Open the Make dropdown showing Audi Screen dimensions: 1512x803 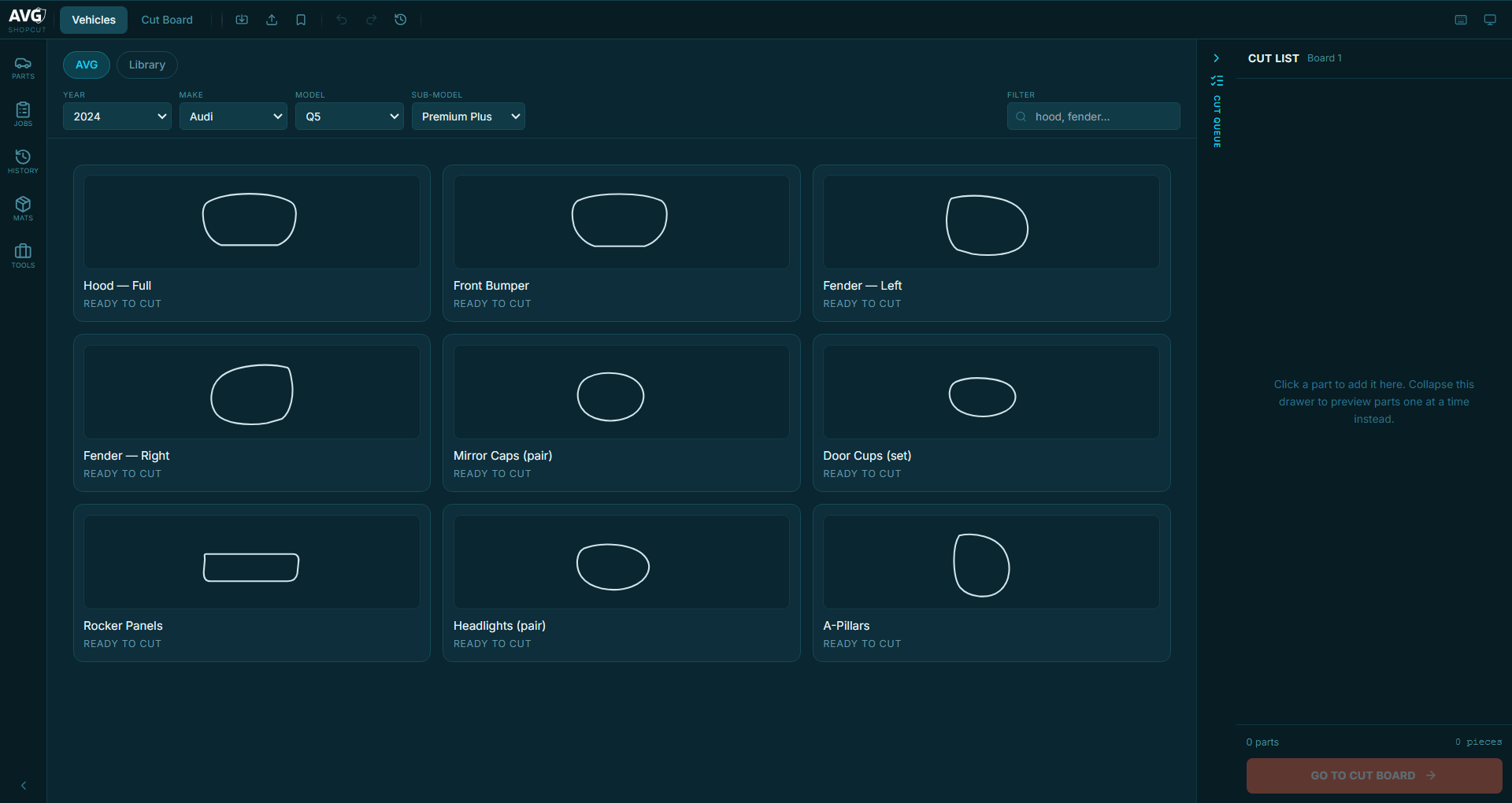[233, 117]
